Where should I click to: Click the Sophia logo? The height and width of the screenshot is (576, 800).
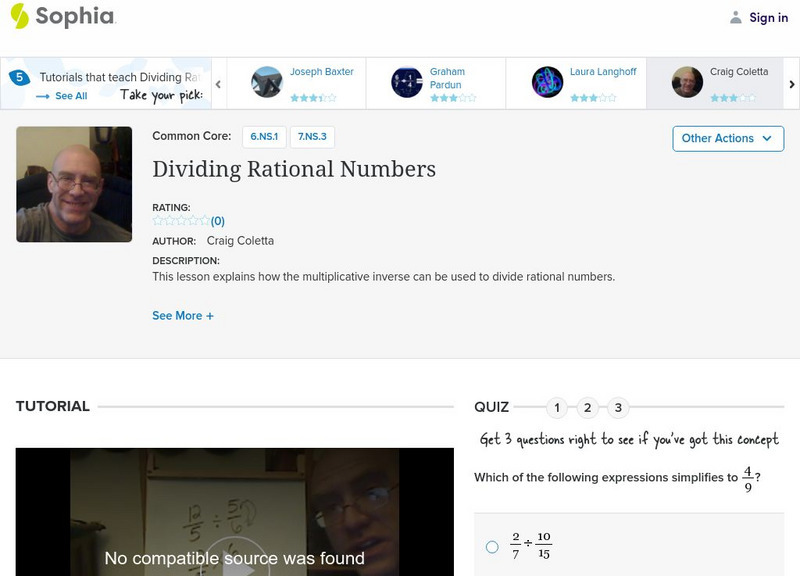pyautogui.click(x=62, y=16)
